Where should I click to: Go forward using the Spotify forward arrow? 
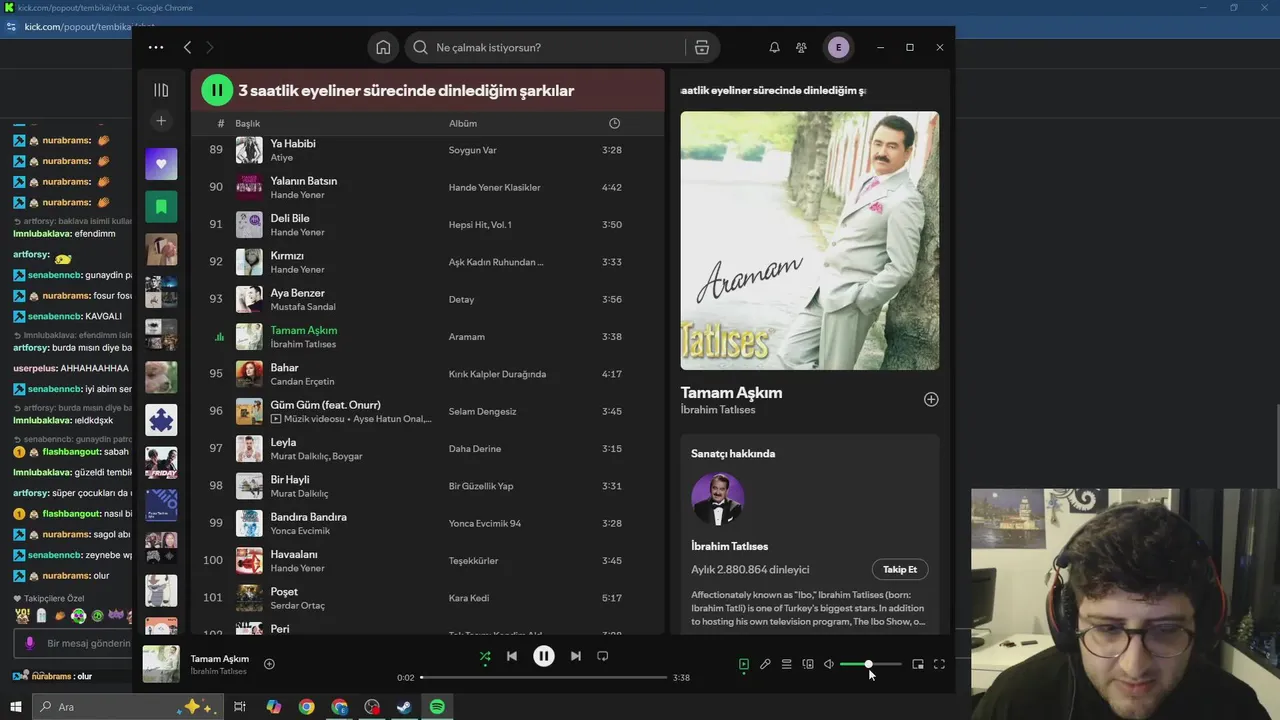[209, 47]
